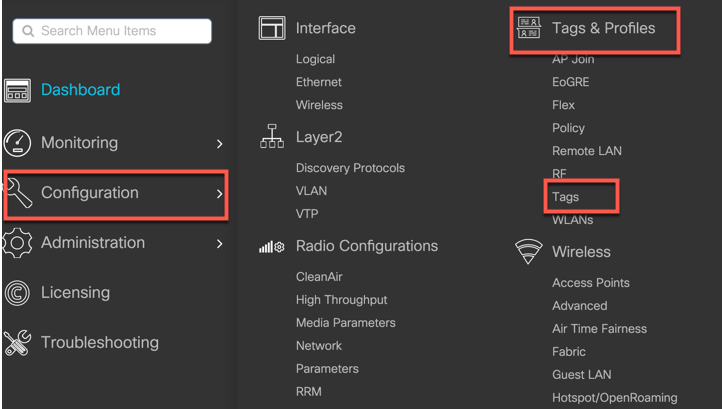Click the Wireless wifi icon
Image resolution: width=722 pixels, height=409 pixels.
528,251
